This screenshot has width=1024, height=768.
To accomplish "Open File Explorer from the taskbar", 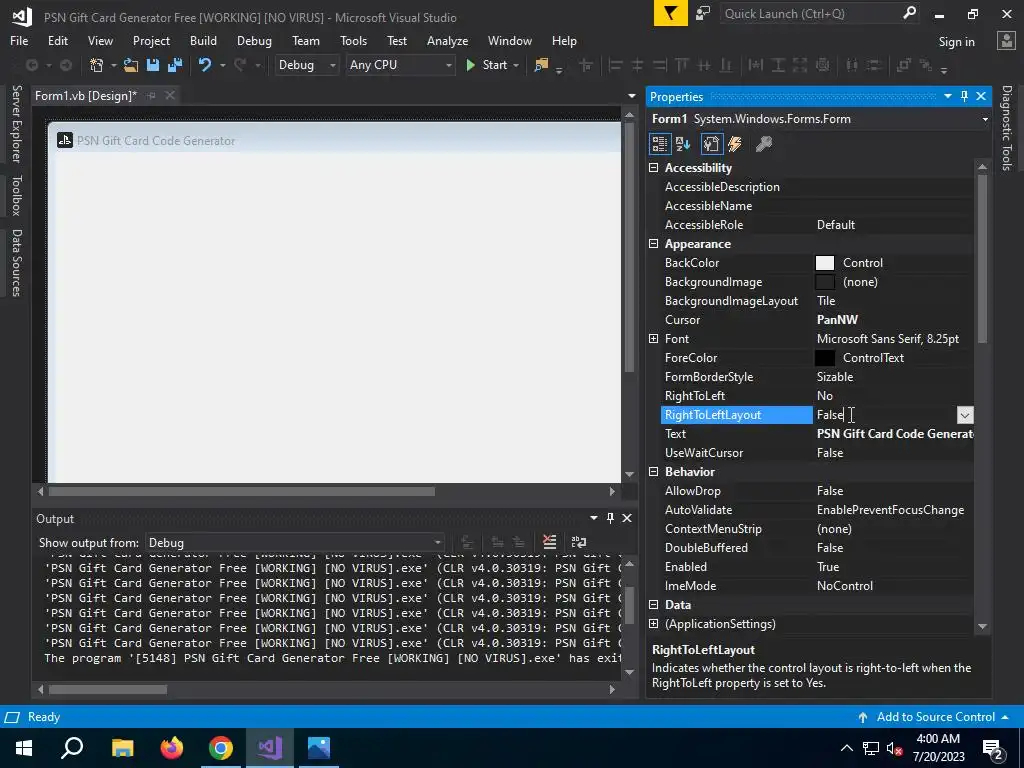I will [x=123, y=748].
